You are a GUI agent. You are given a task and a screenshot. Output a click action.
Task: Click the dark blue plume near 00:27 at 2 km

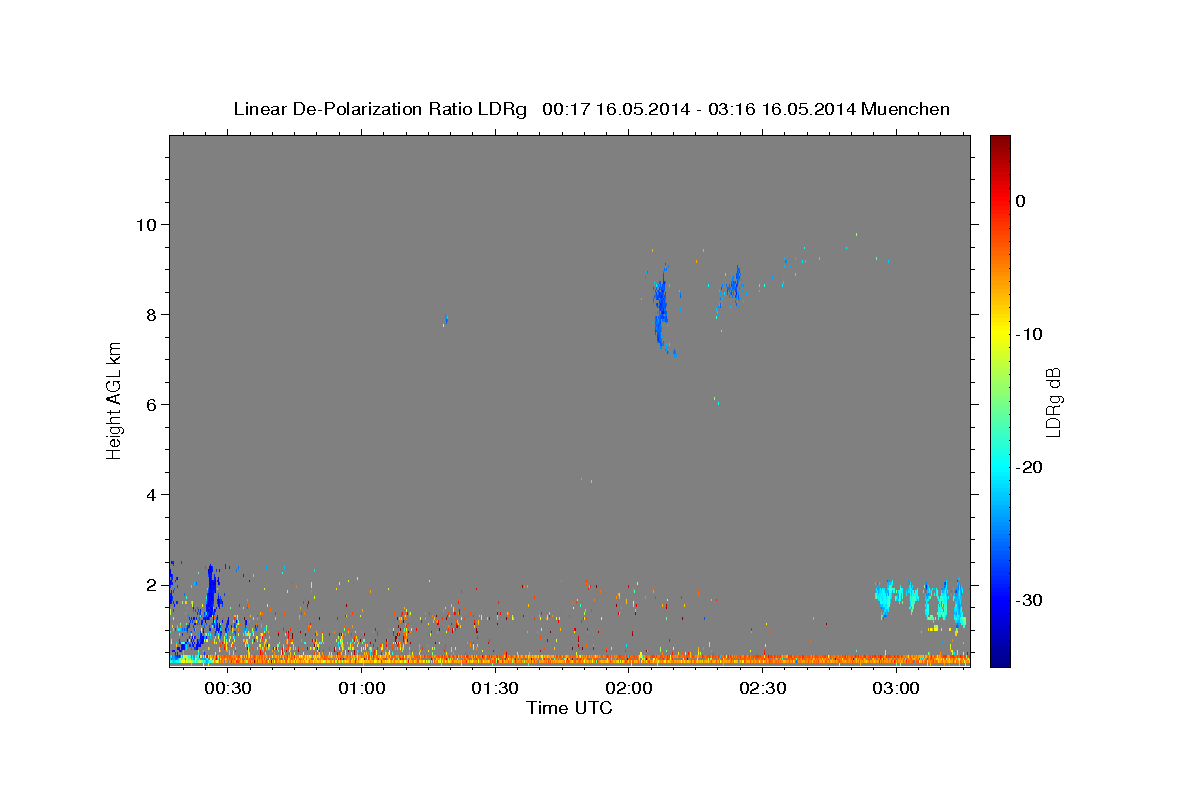click(x=211, y=592)
